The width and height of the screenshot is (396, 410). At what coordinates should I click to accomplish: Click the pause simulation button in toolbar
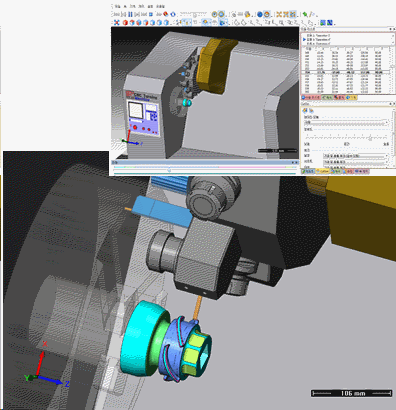[x=130, y=14]
